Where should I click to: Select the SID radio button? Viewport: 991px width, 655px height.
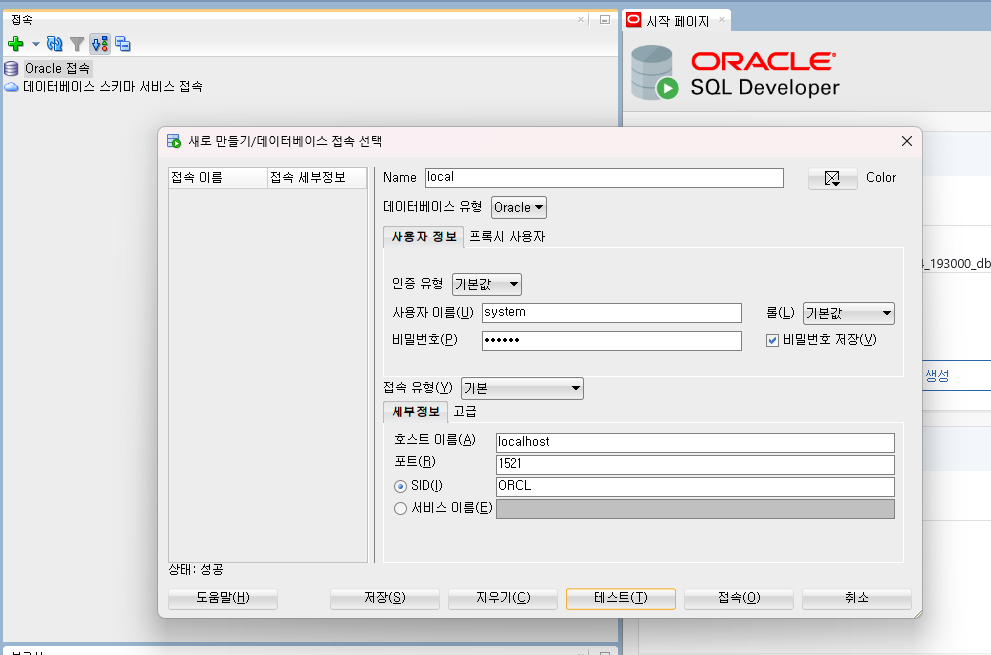point(400,486)
